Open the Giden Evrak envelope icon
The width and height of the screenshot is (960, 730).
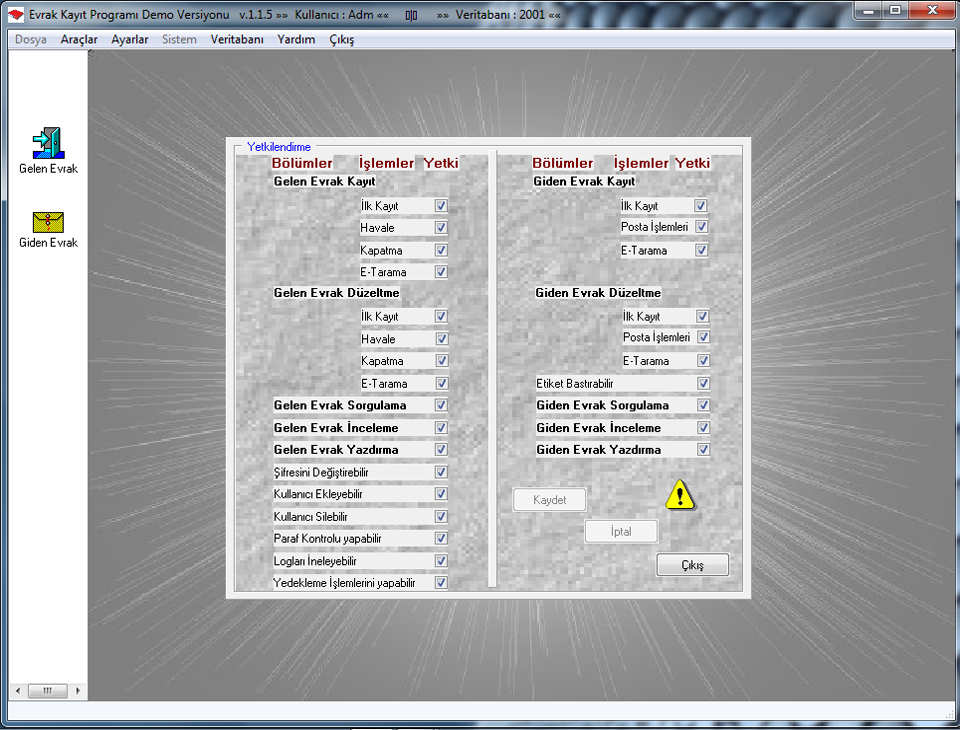tap(48, 222)
